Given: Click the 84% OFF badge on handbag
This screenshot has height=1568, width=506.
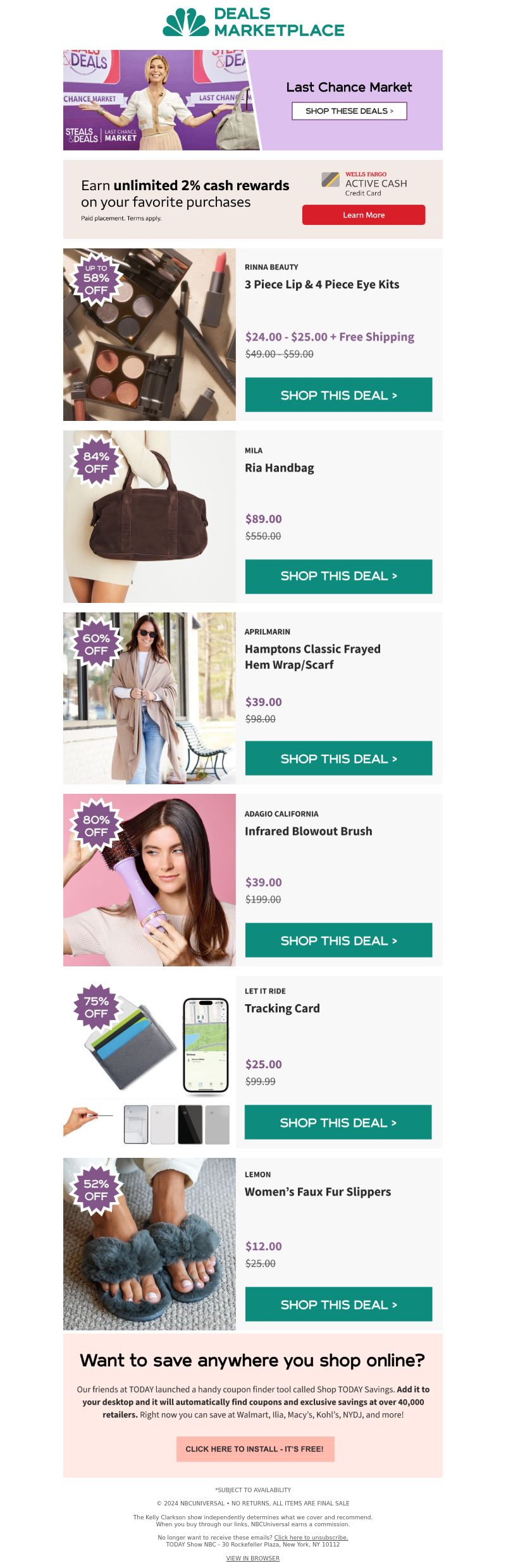Looking at the screenshot, I should pos(96,463).
